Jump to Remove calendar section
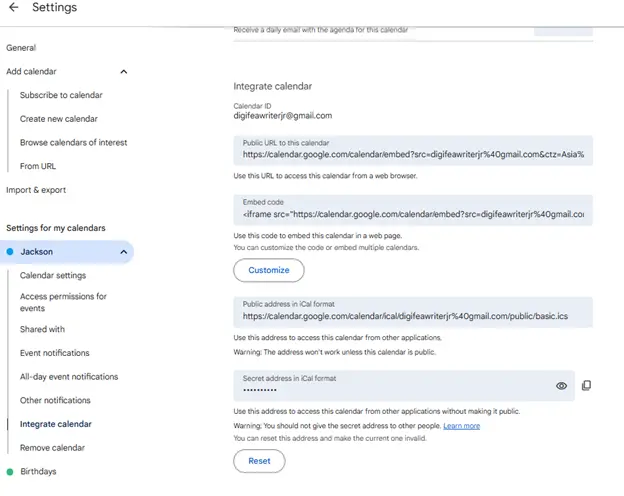Viewport: 624px width, 496px height. coord(53,448)
